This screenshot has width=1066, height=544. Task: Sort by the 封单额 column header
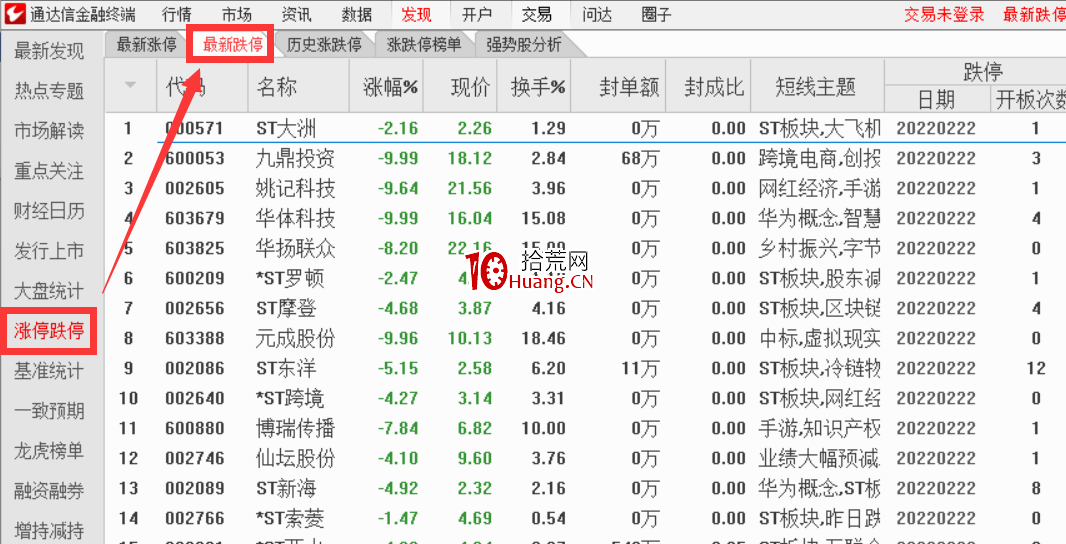pos(630,87)
